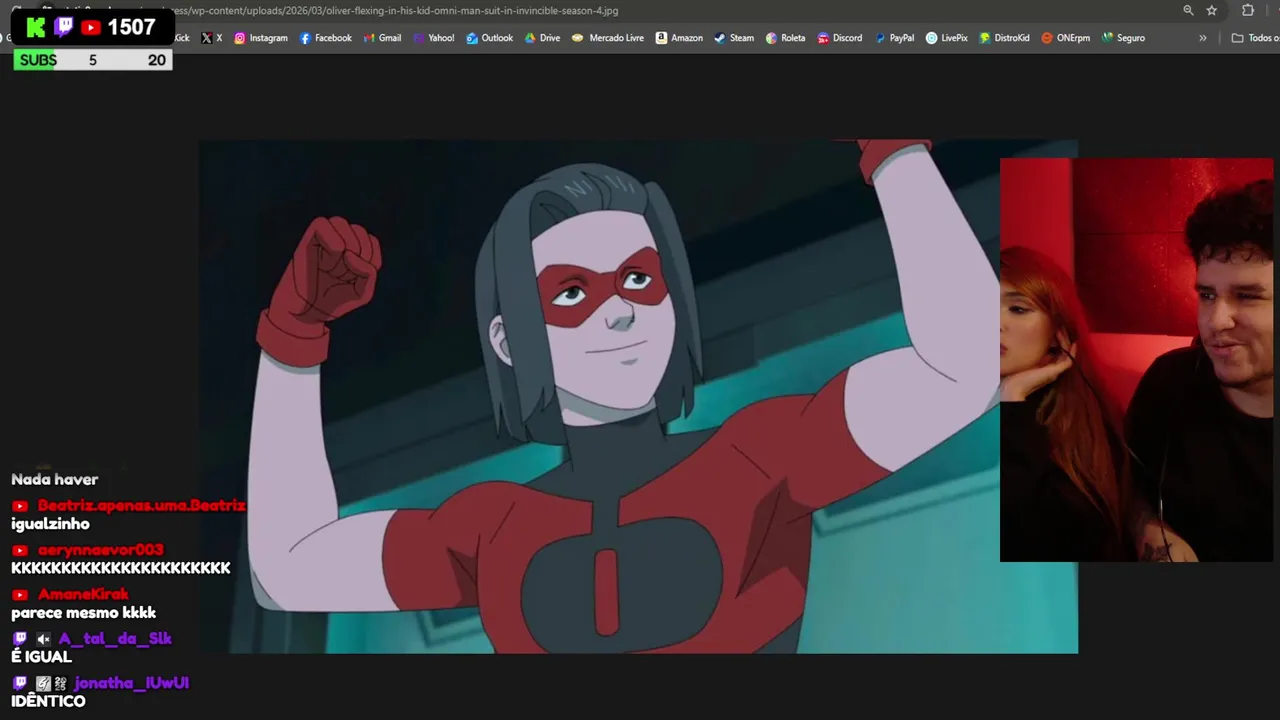Click chat username jonatha_IUwUI
1280x720 pixels.
pyautogui.click(x=131, y=683)
